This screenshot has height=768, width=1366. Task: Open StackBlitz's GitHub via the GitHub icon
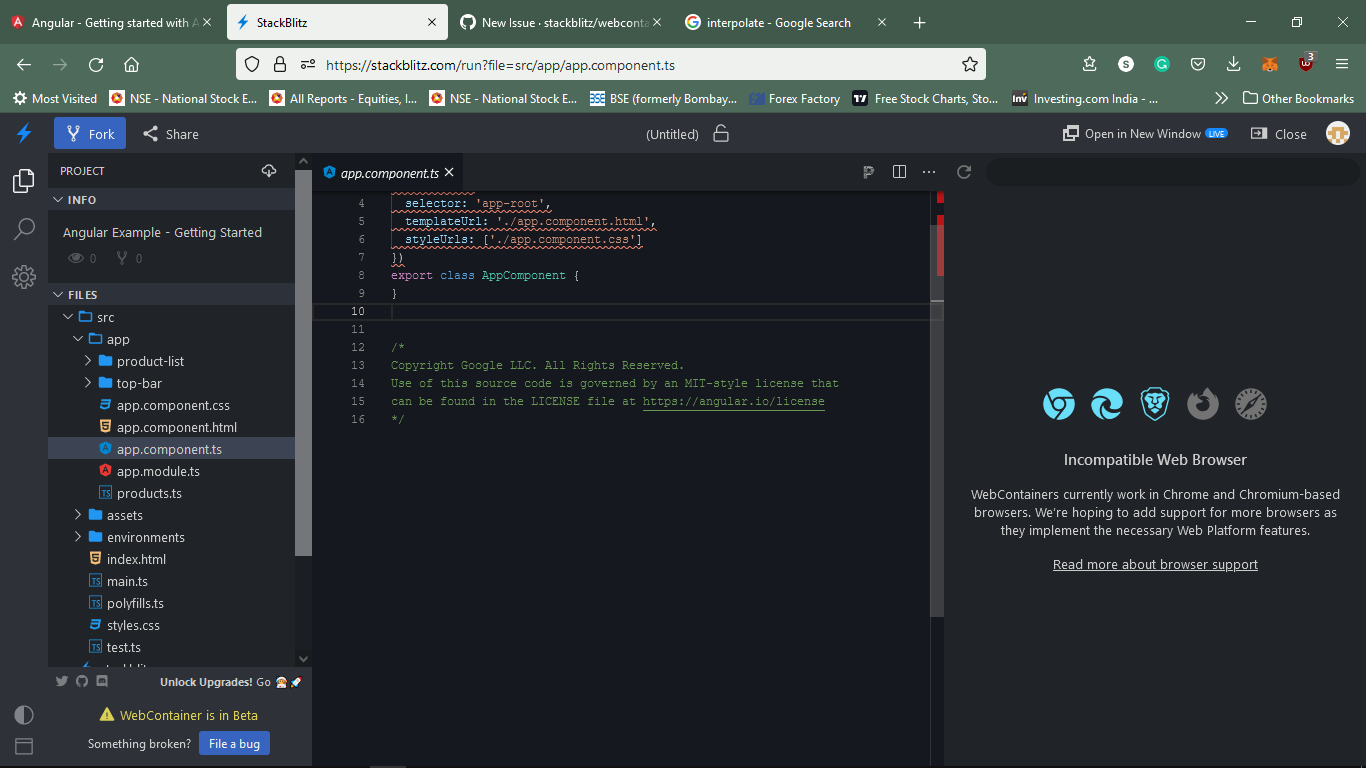82,681
